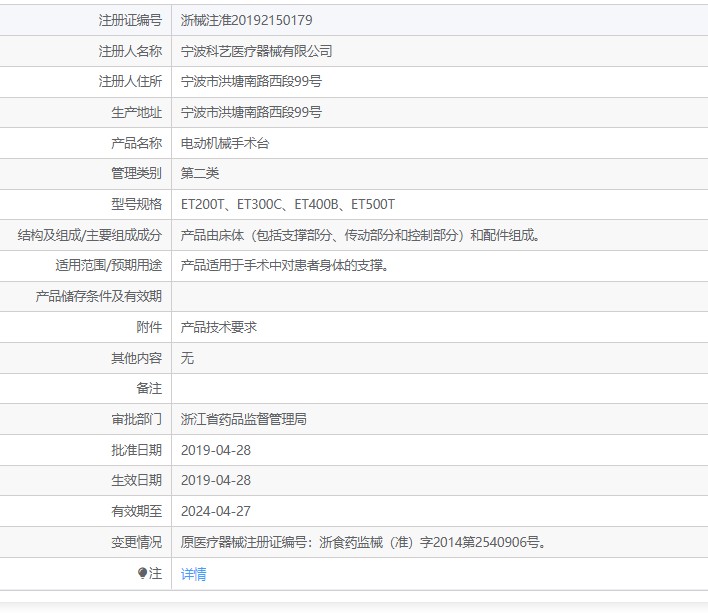The height and width of the screenshot is (613, 708).
Task: Click the 有效期至 label
Action: (136, 511)
